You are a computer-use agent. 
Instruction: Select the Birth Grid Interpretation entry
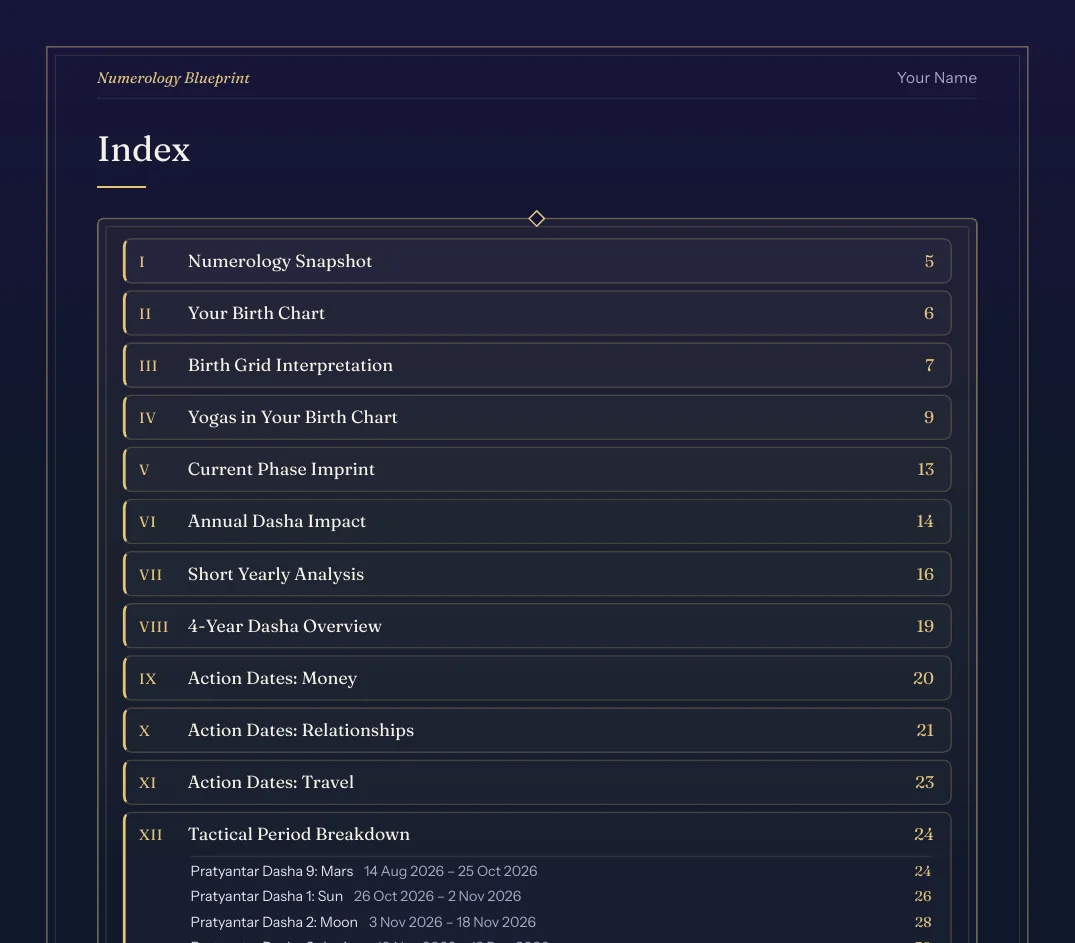click(537, 366)
